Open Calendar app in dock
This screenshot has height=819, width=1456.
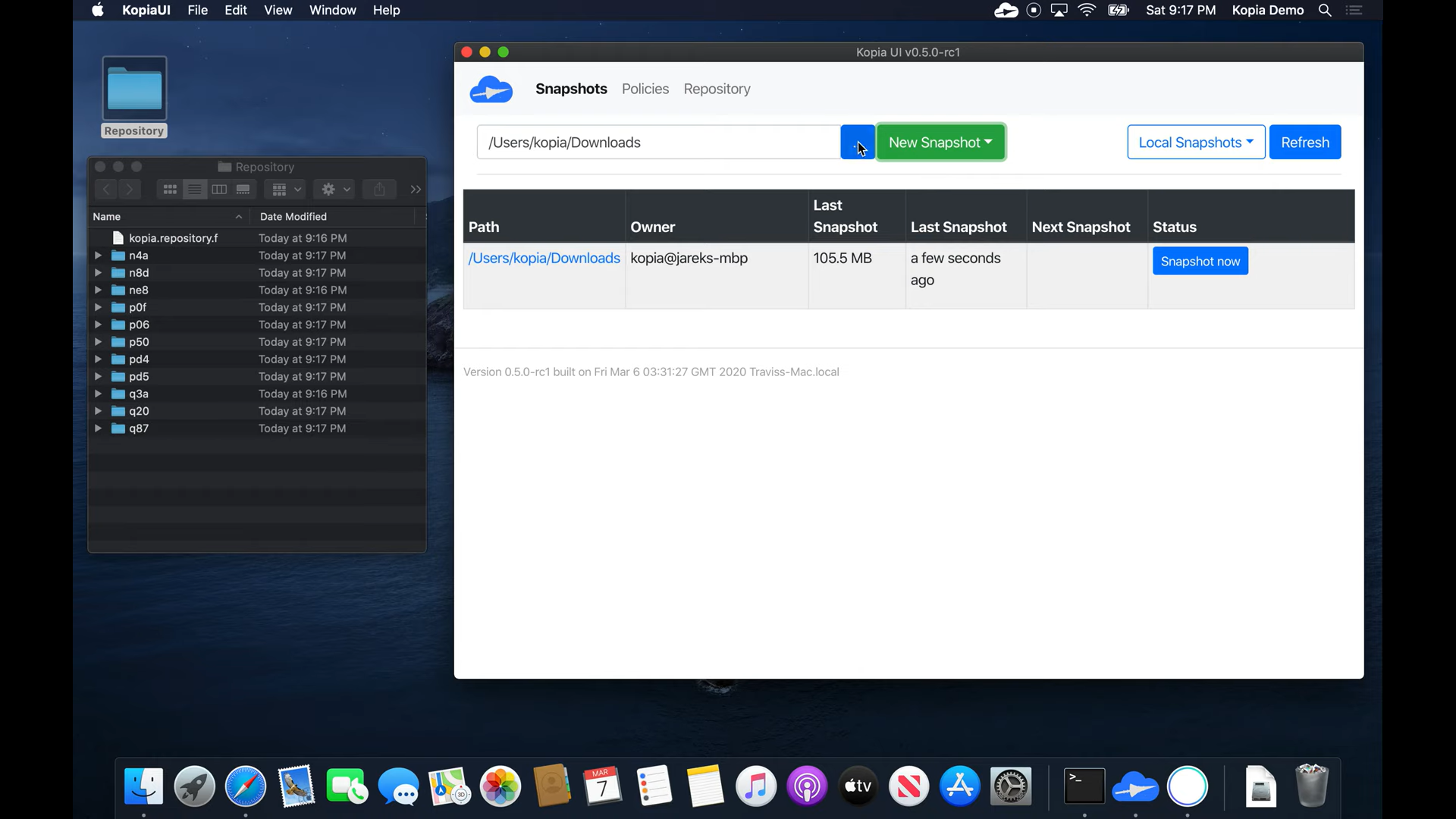point(603,786)
